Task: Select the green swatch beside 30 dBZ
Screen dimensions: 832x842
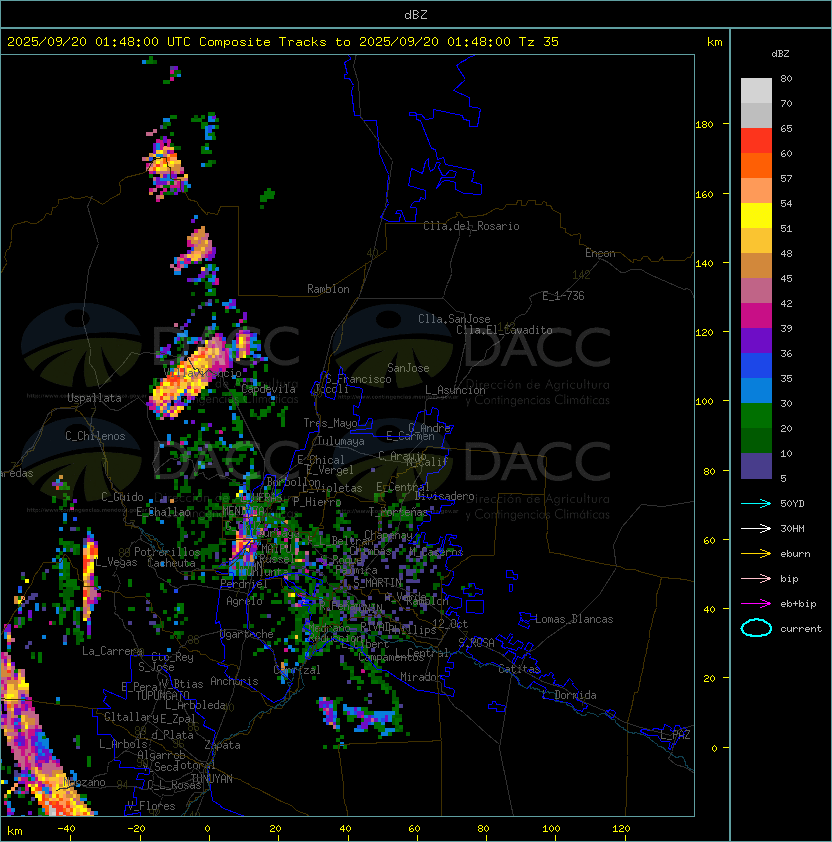Action: (x=756, y=416)
